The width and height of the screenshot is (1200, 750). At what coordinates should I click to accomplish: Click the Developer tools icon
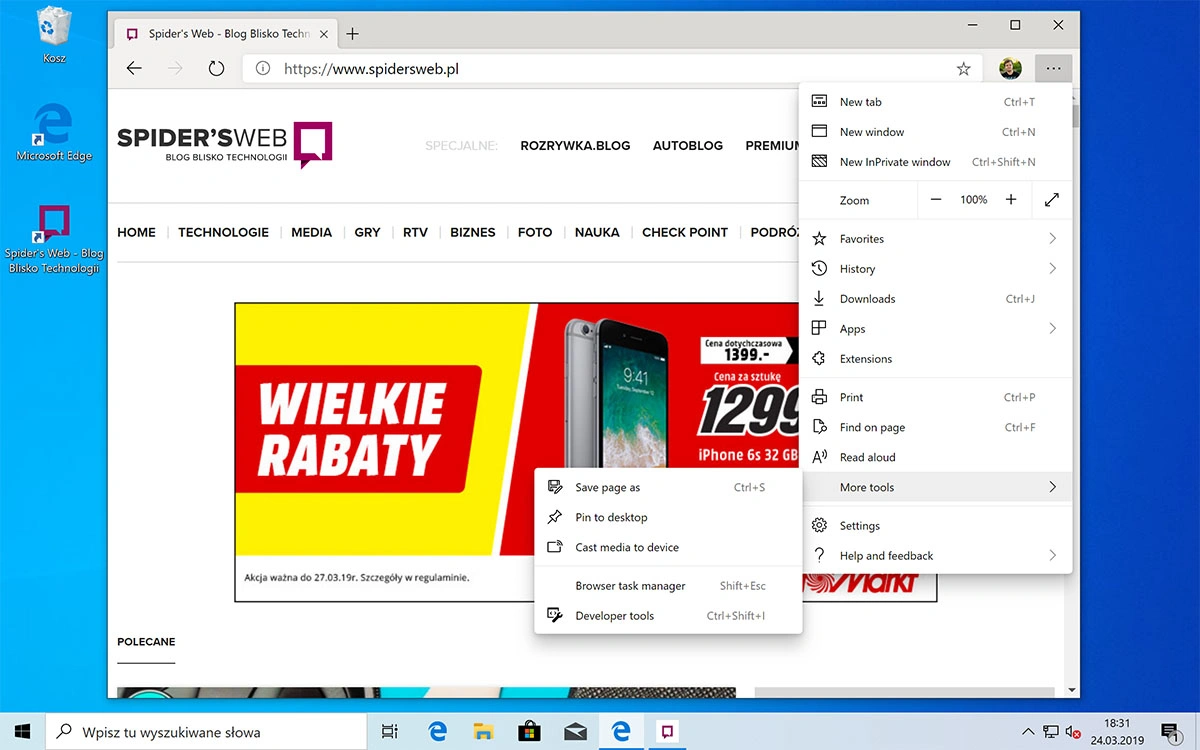pyautogui.click(x=555, y=615)
